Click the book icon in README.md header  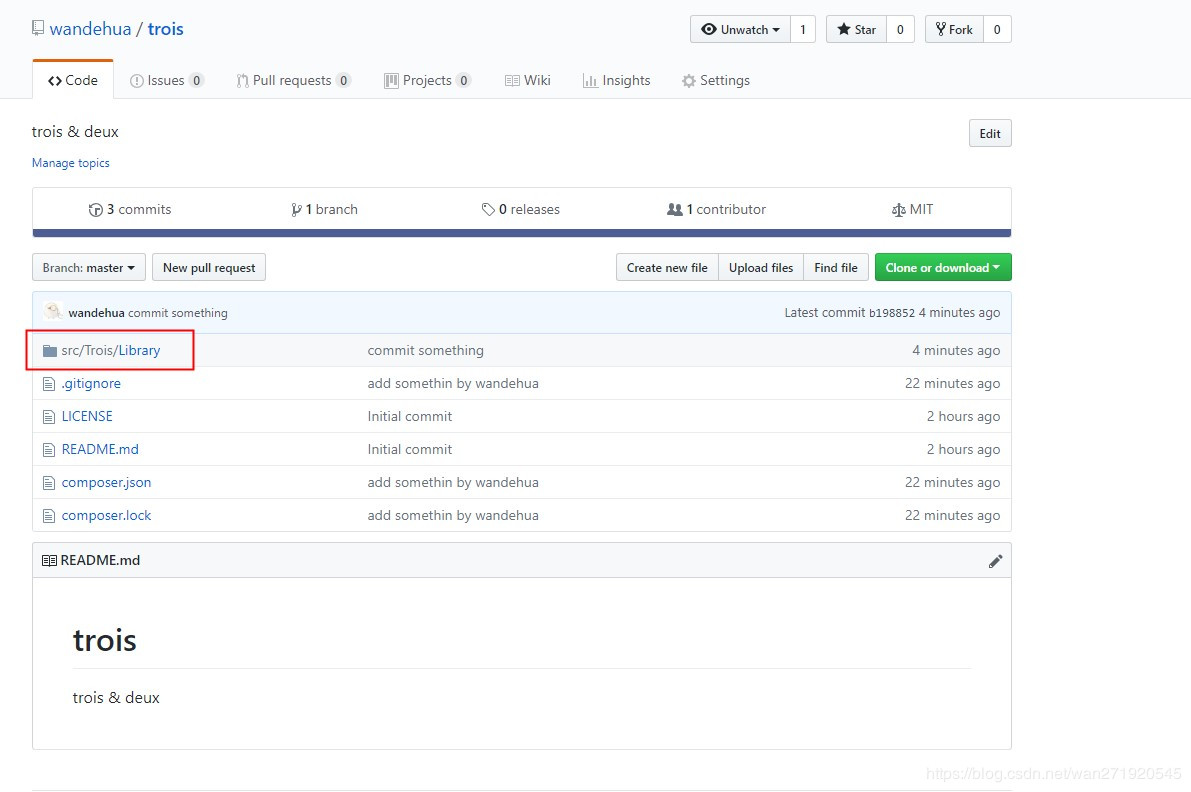click(49, 560)
